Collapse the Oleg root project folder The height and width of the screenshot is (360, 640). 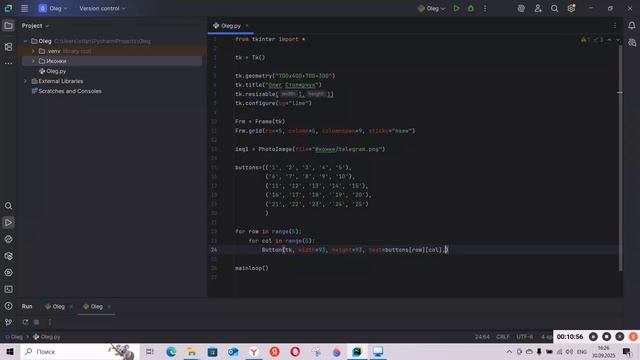tap(25, 41)
